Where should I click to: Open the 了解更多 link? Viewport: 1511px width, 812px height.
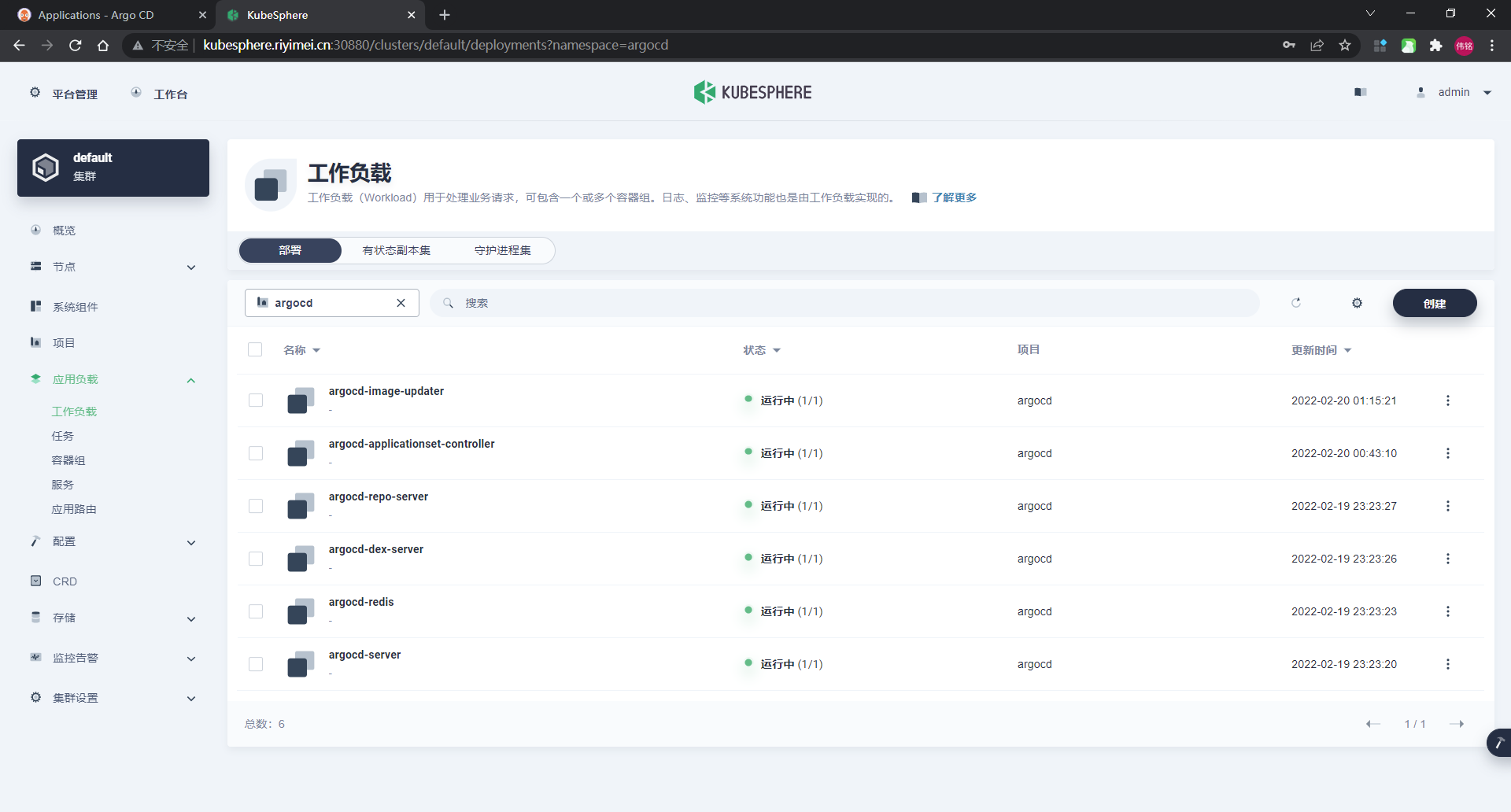pos(955,197)
